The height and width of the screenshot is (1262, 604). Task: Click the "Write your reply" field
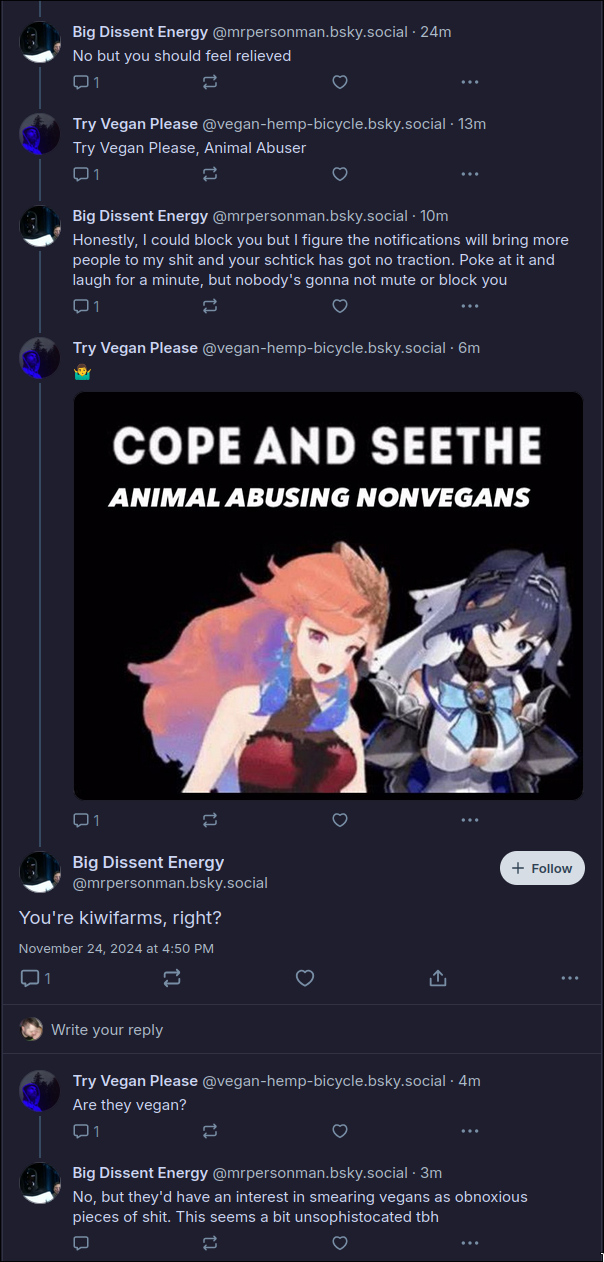300,1029
